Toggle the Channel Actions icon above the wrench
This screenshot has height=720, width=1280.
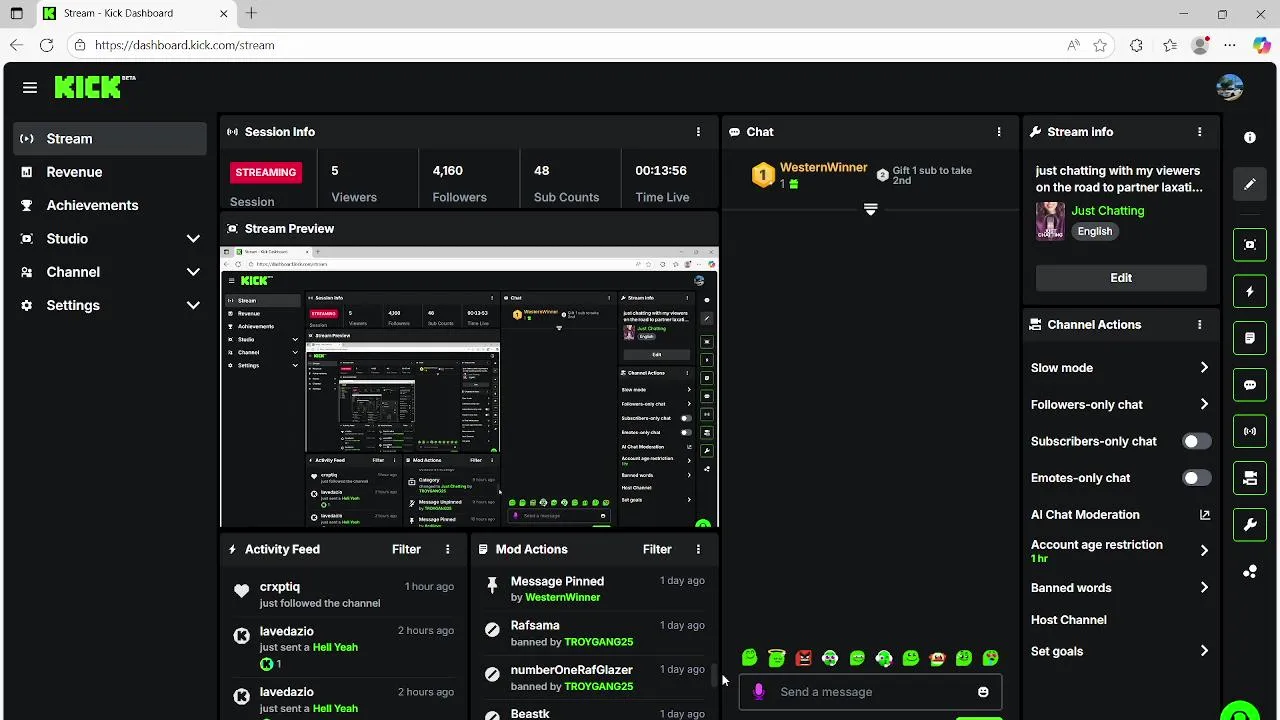tap(1250, 478)
